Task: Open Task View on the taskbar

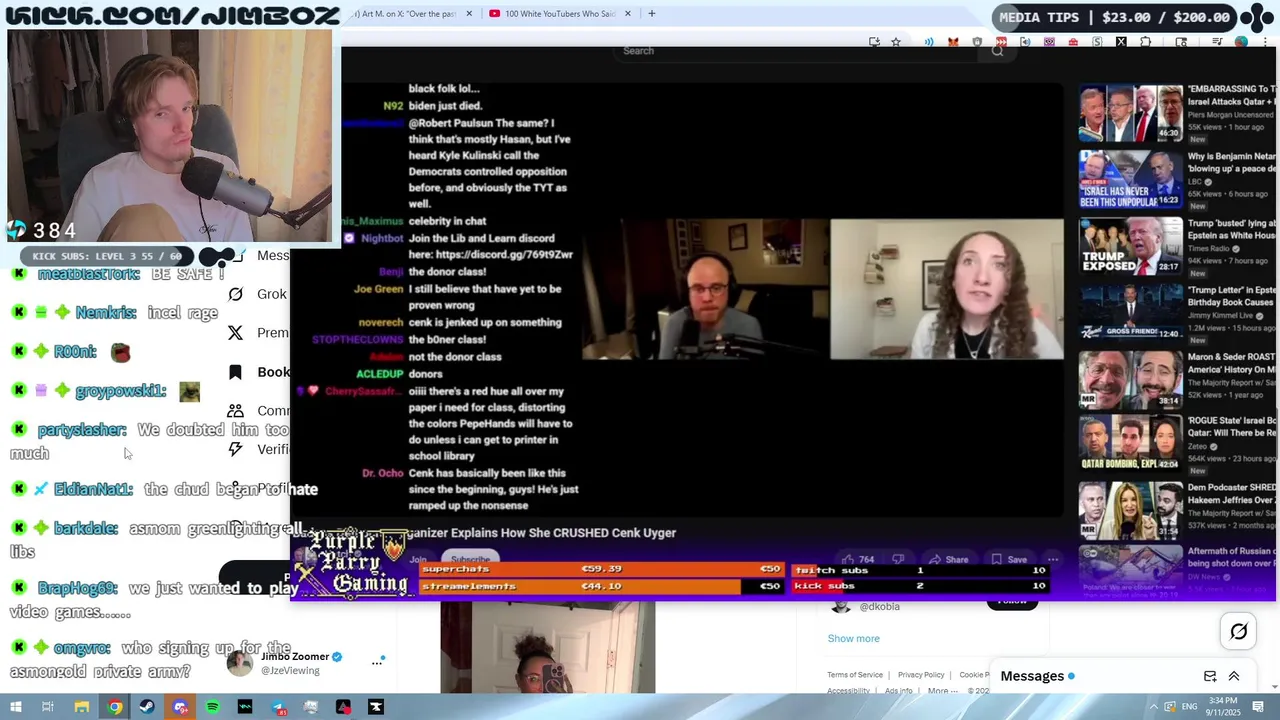Action: click(x=48, y=707)
